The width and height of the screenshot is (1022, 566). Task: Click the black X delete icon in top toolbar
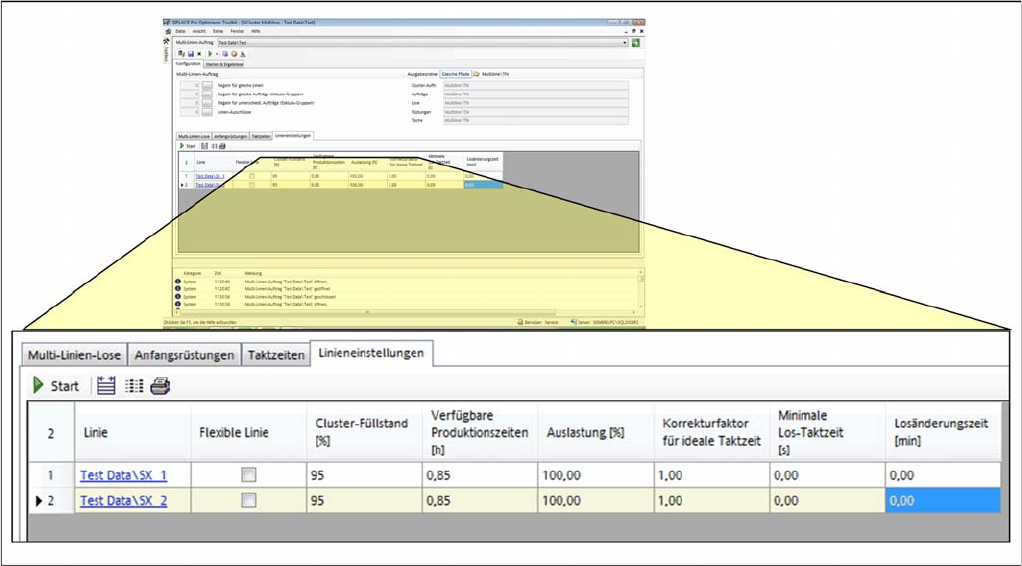coord(198,53)
